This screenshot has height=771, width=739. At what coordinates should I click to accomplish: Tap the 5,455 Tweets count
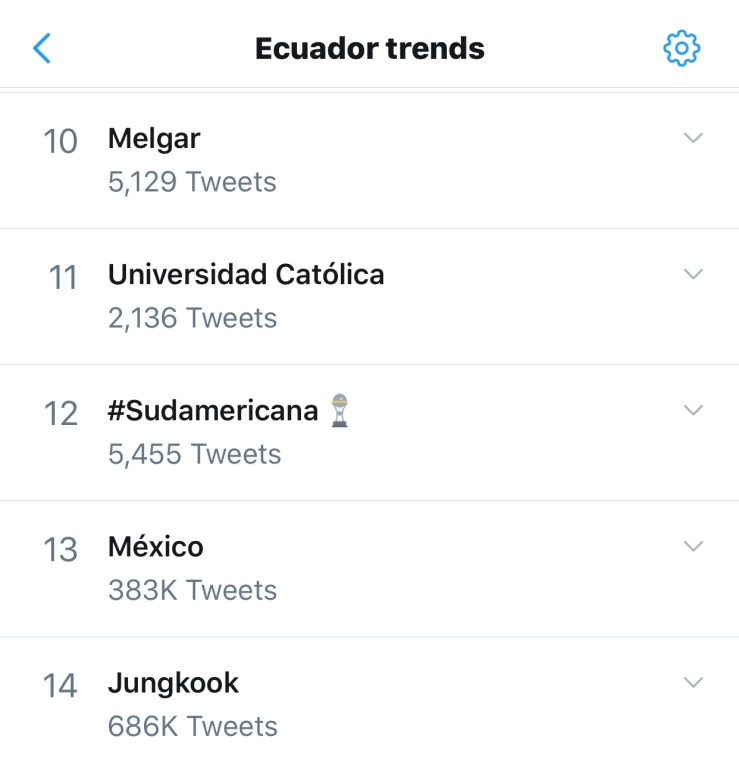point(194,454)
